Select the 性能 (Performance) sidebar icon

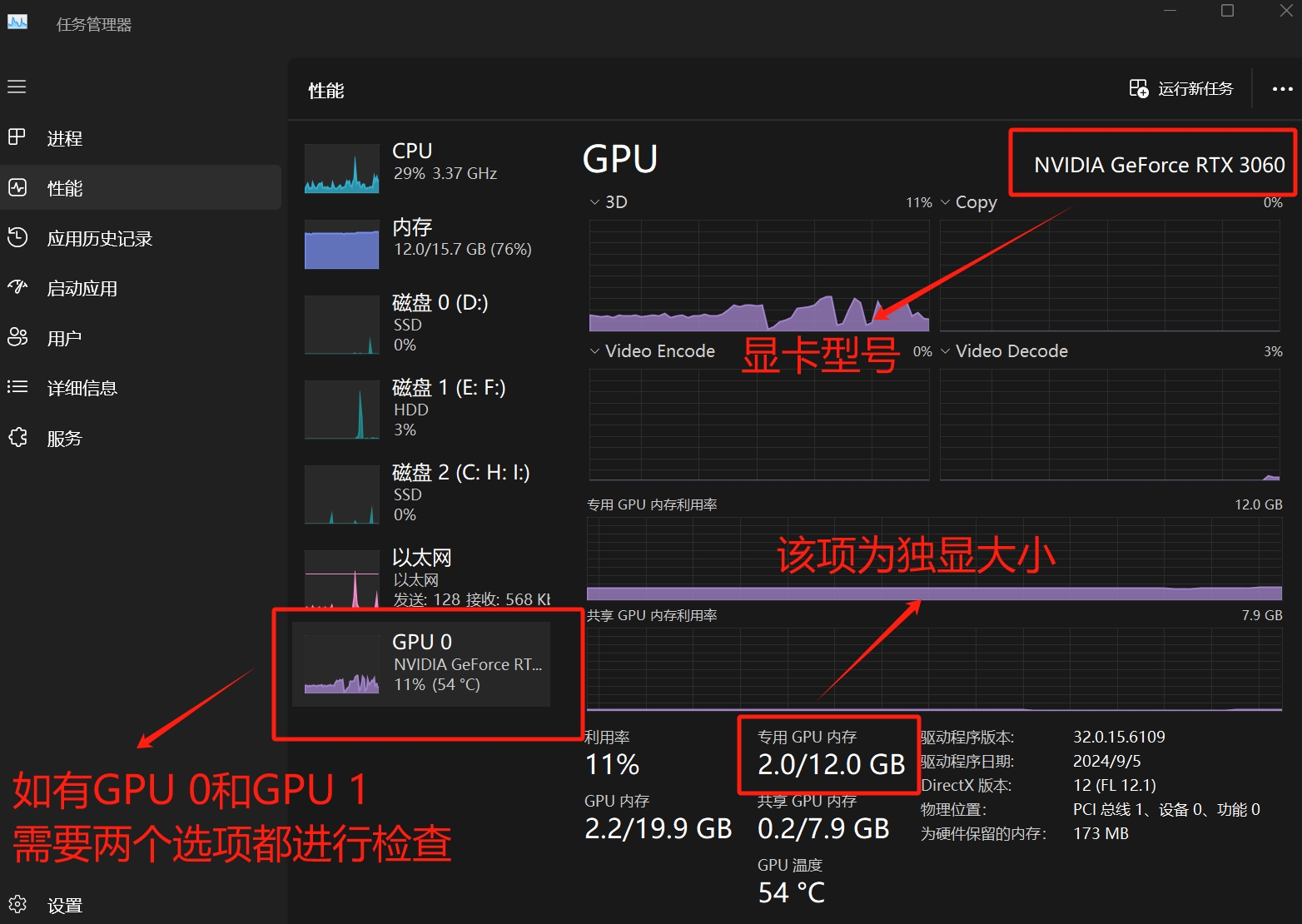tap(17, 188)
